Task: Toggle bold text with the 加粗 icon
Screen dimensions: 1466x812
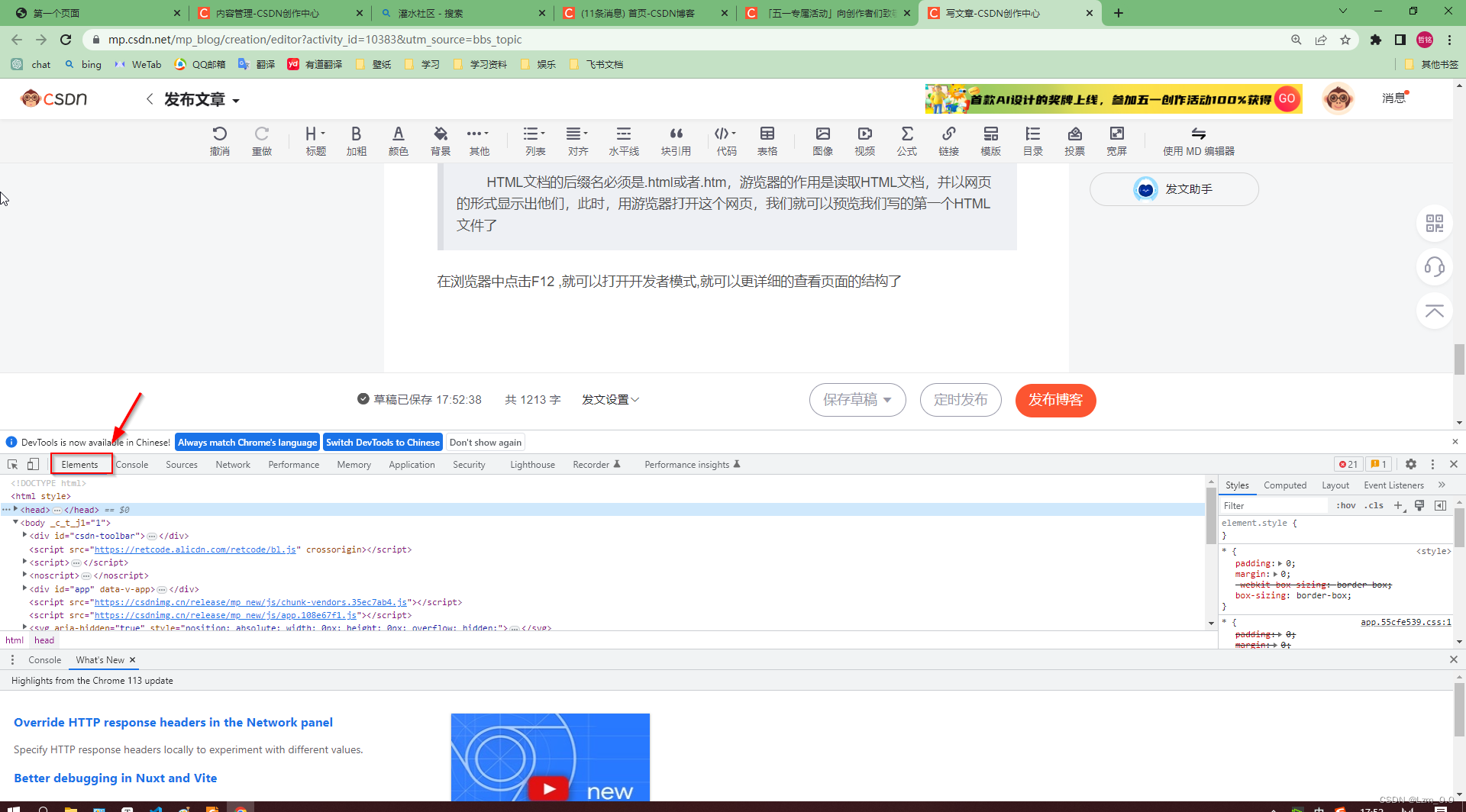Action: click(356, 140)
